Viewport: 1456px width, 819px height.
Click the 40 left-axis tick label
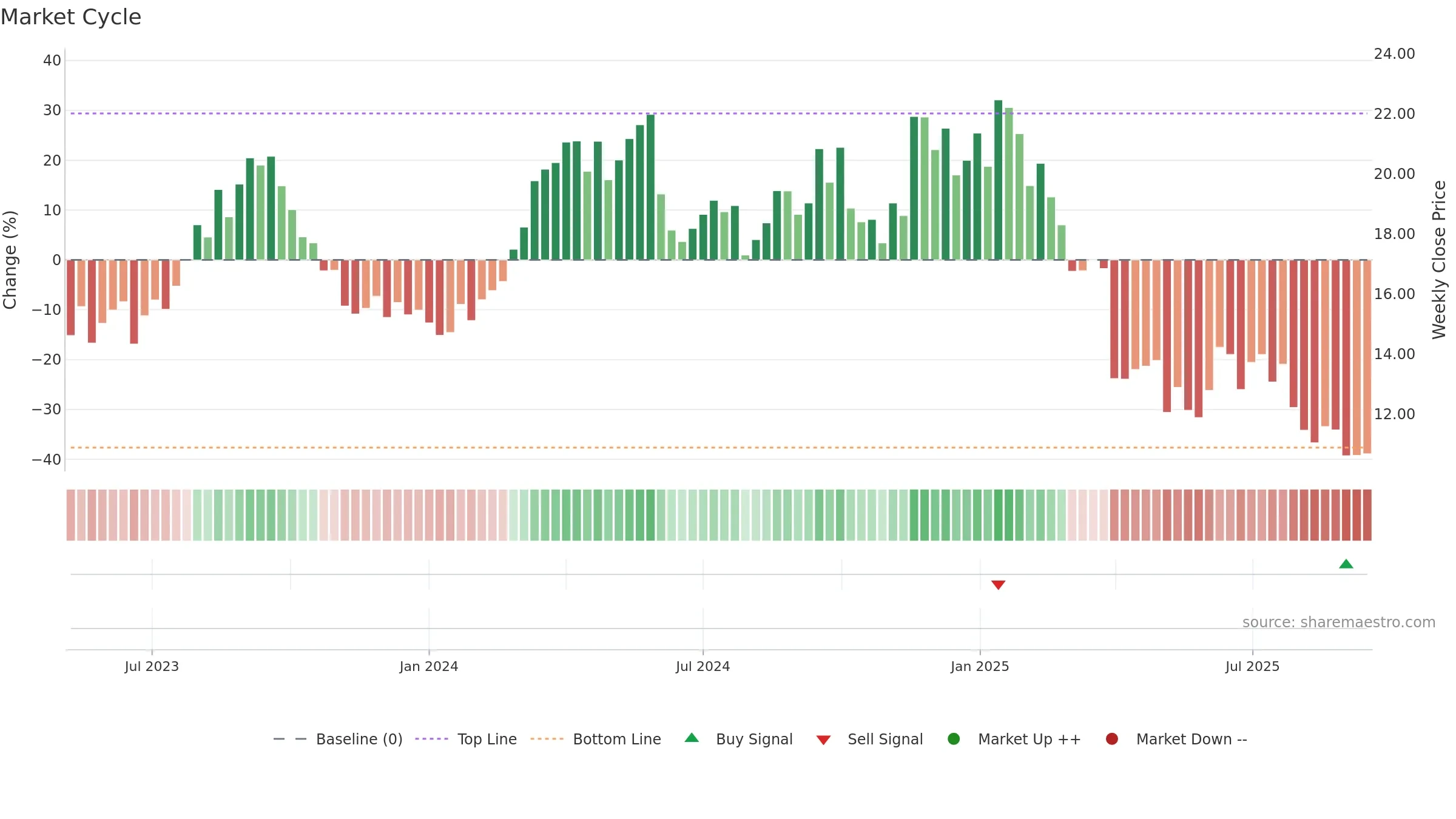(52, 61)
